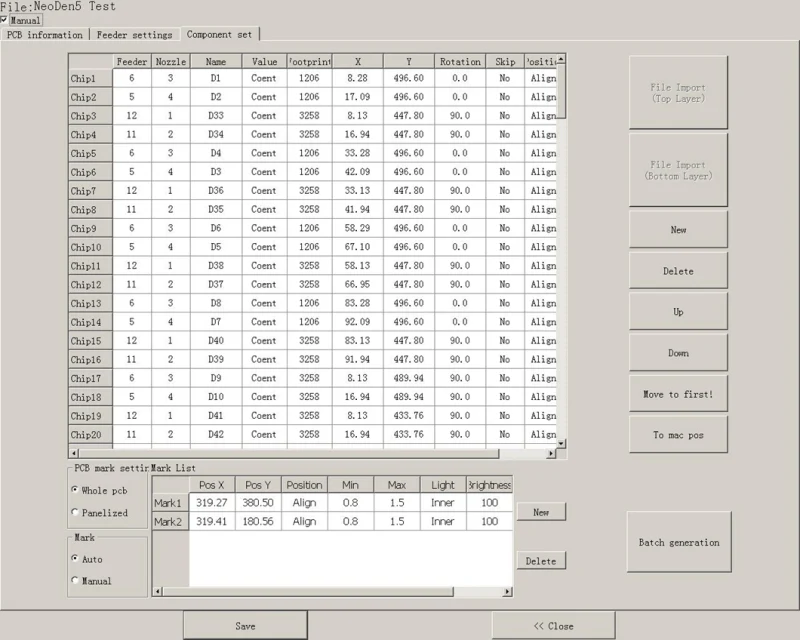Image resolution: width=800 pixels, height=640 pixels.
Task: Click Nozzle value 4 in Chip6 row
Action: pyautogui.click(x=170, y=172)
